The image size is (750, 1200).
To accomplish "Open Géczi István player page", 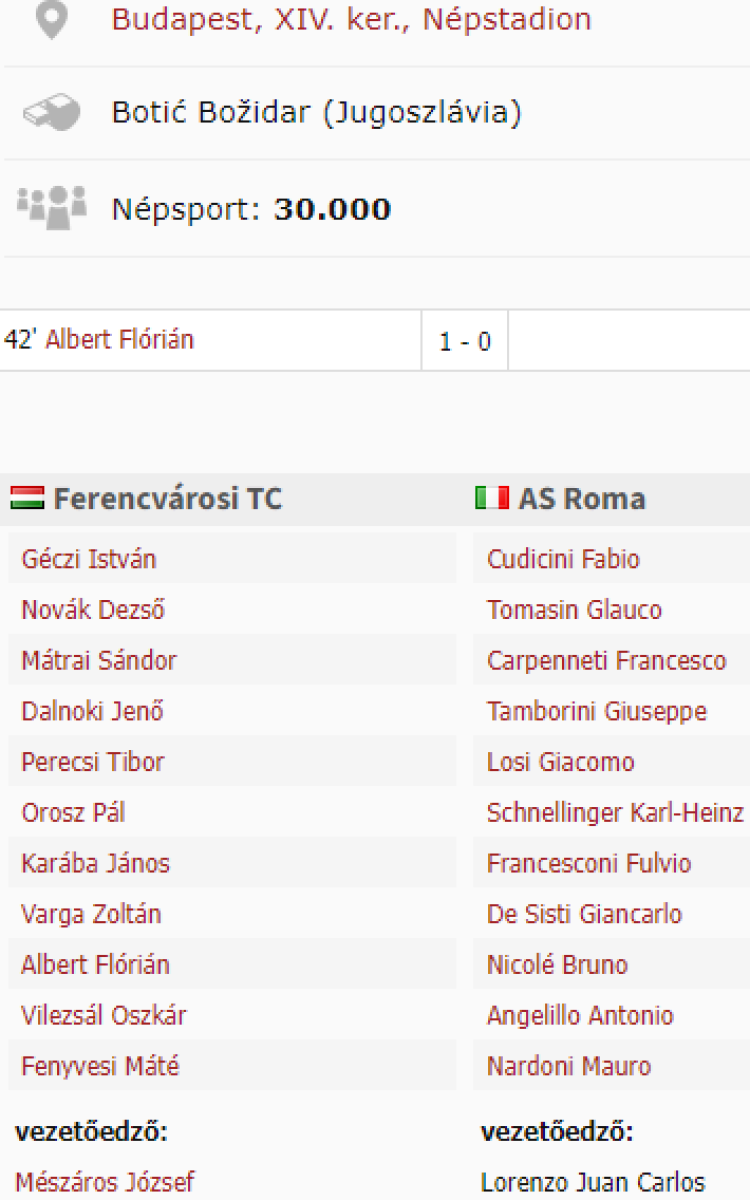I will click(89, 559).
